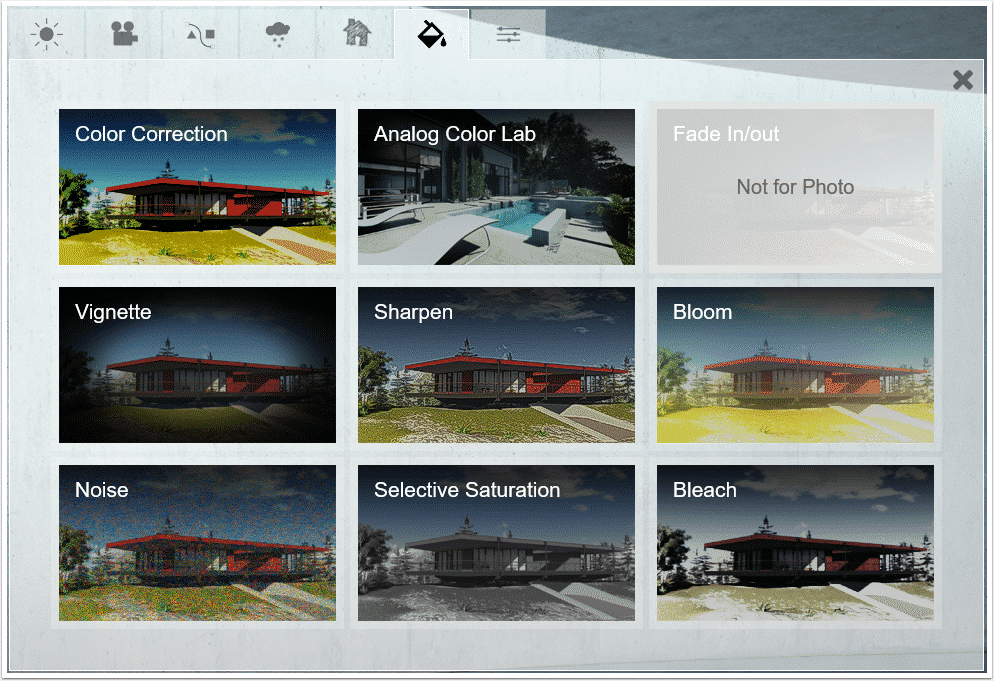Choose the Color Correction effect
This screenshot has width=994, height=681.
[197, 187]
